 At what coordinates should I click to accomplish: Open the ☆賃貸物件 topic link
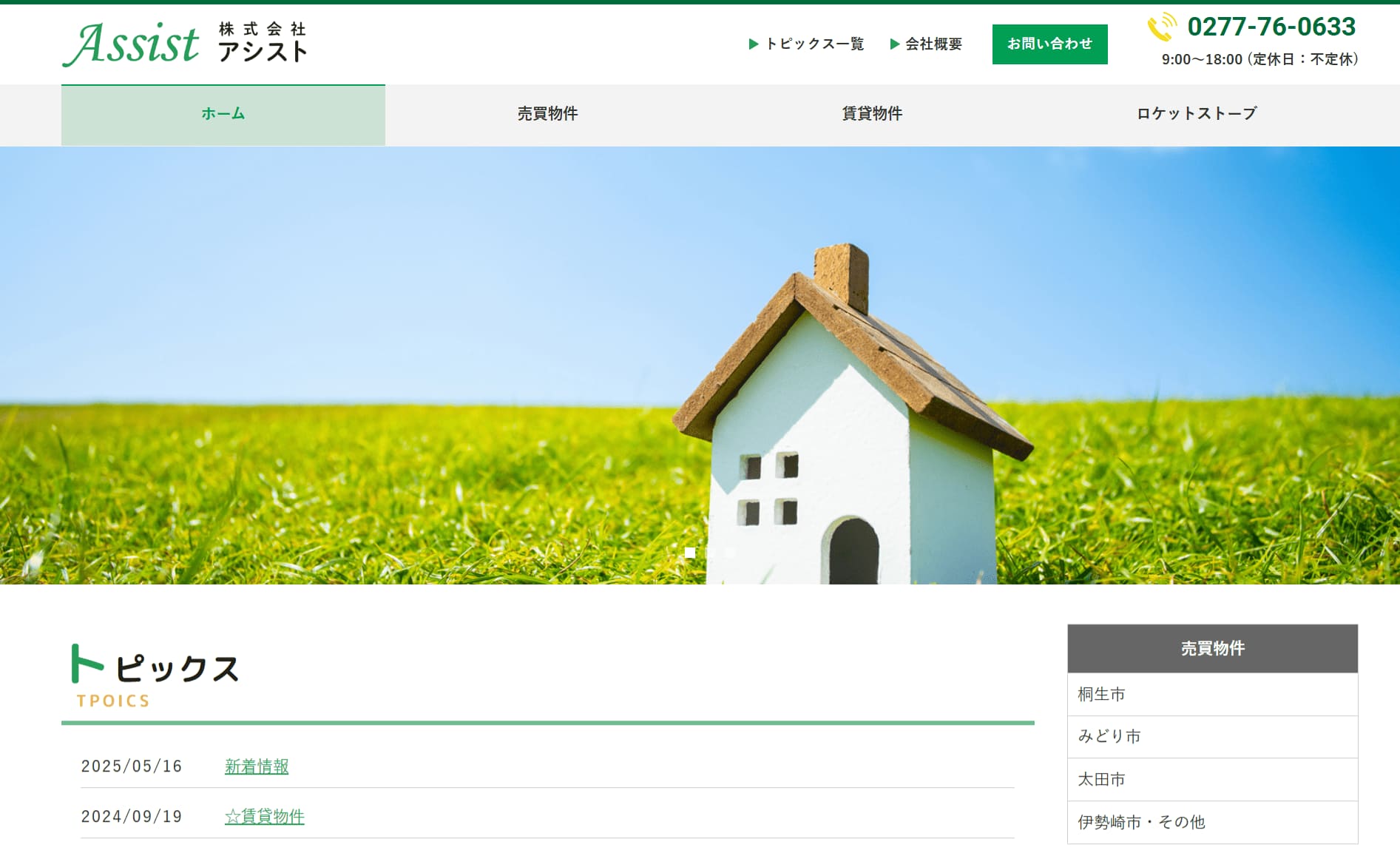point(265,817)
